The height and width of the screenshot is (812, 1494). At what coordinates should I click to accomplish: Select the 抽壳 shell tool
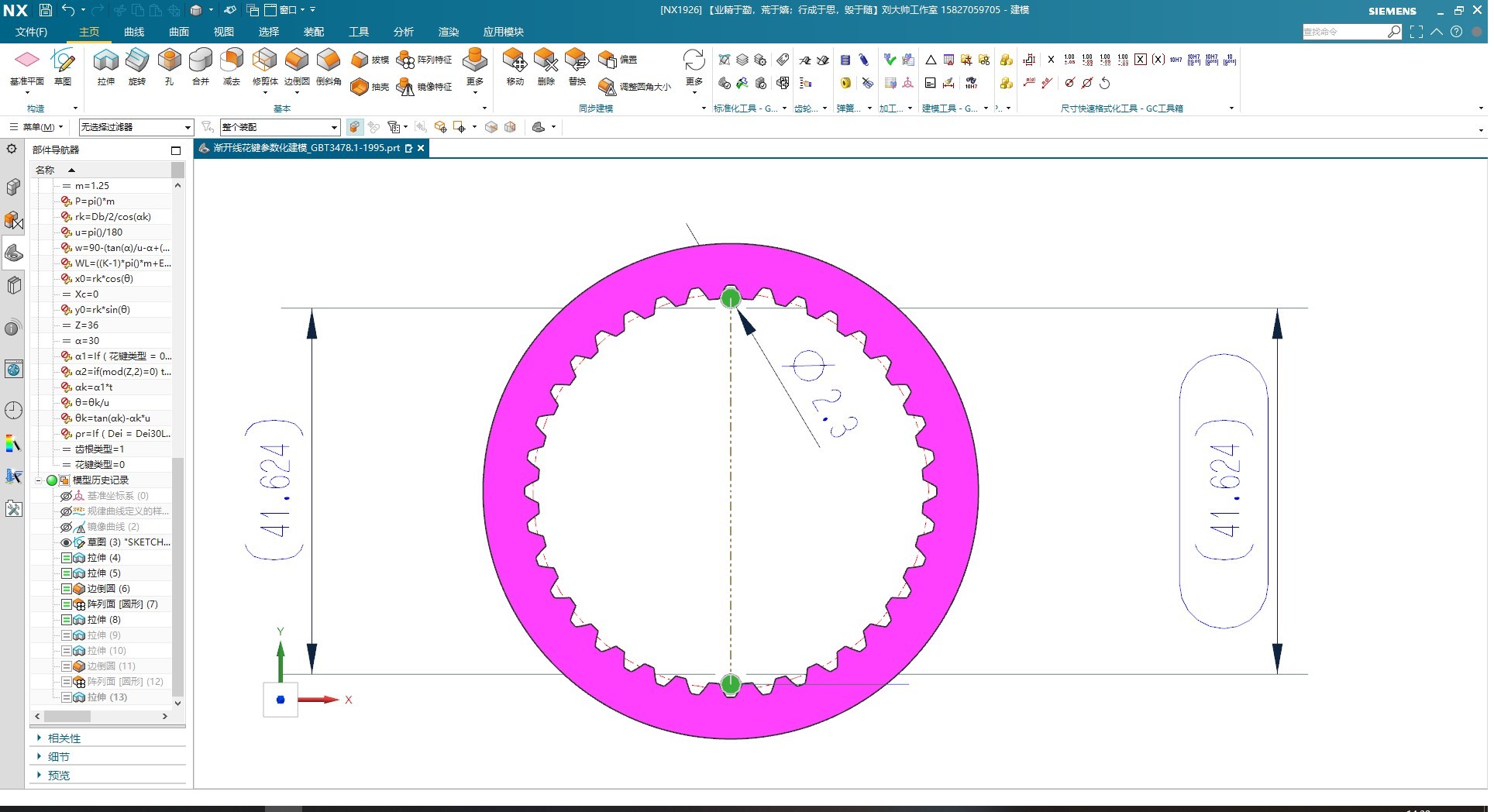[x=370, y=87]
